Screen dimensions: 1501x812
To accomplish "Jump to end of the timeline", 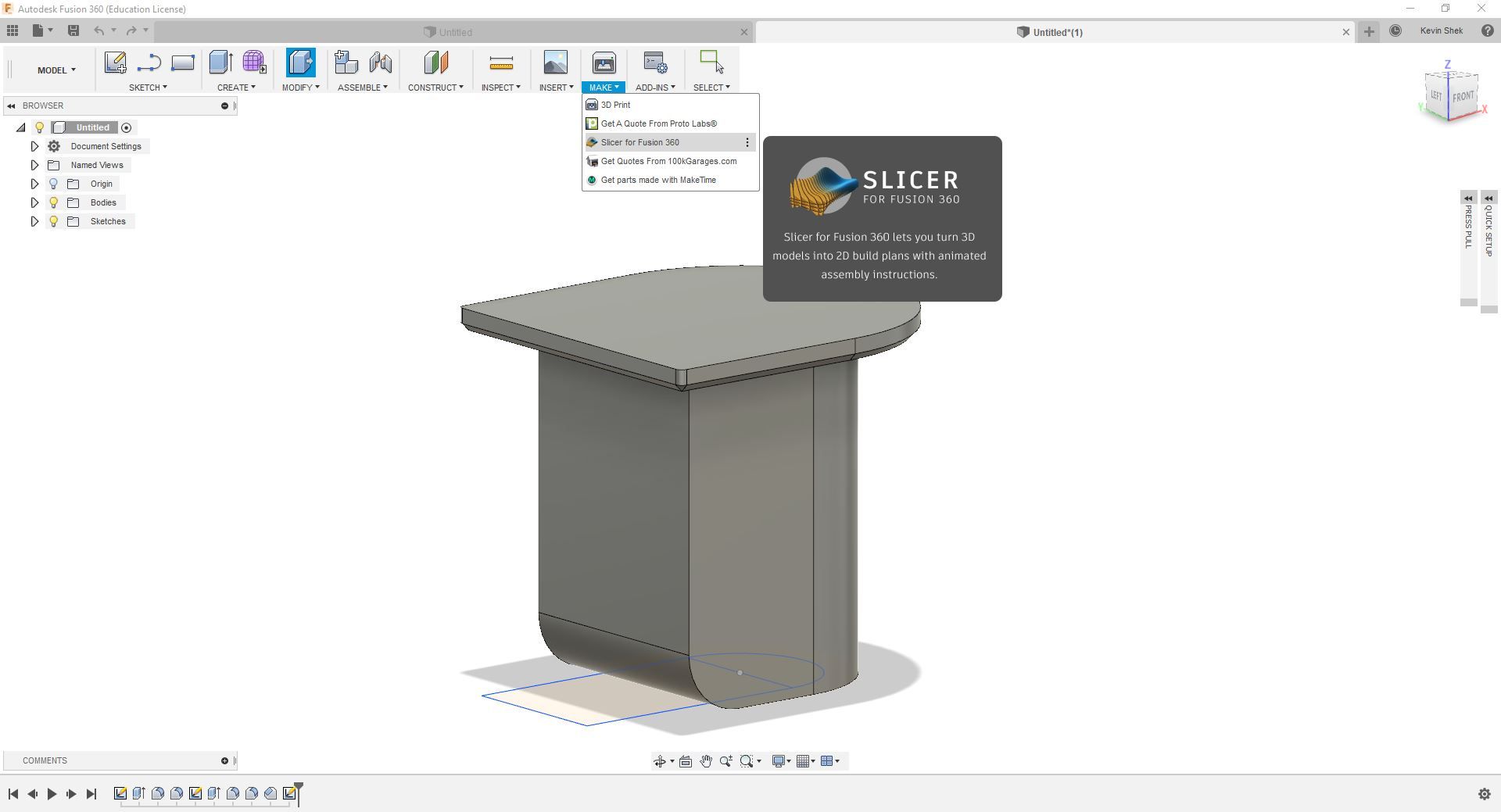I will pyautogui.click(x=91, y=793).
